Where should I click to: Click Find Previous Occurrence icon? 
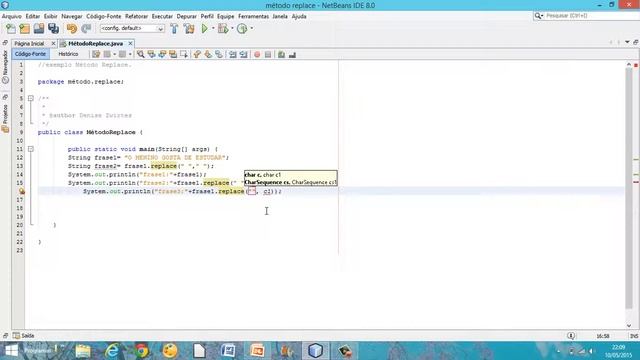pos(151,54)
